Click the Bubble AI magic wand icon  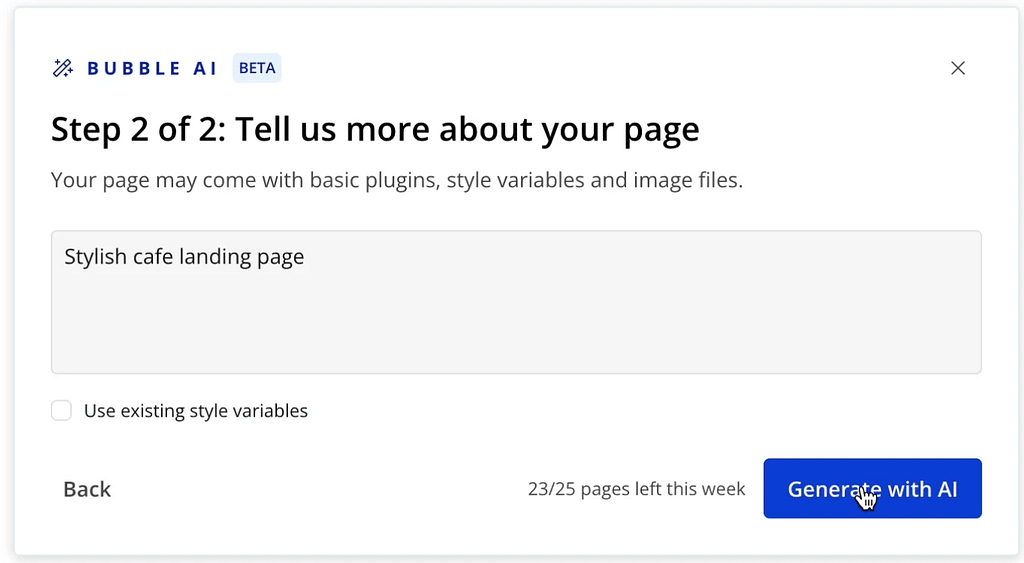[63, 68]
